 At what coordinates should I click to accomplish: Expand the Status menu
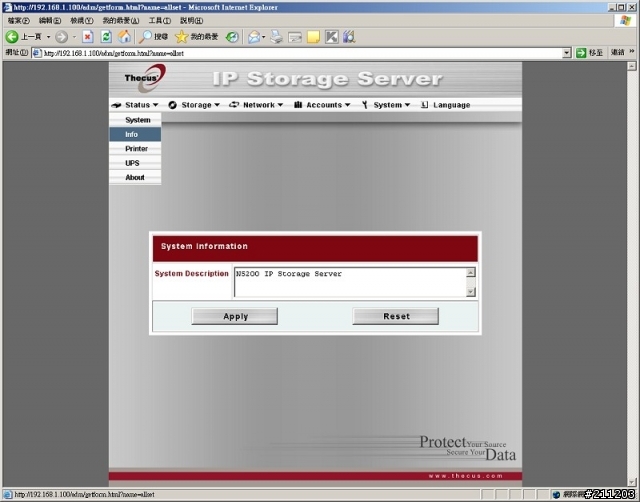(x=135, y=105)
